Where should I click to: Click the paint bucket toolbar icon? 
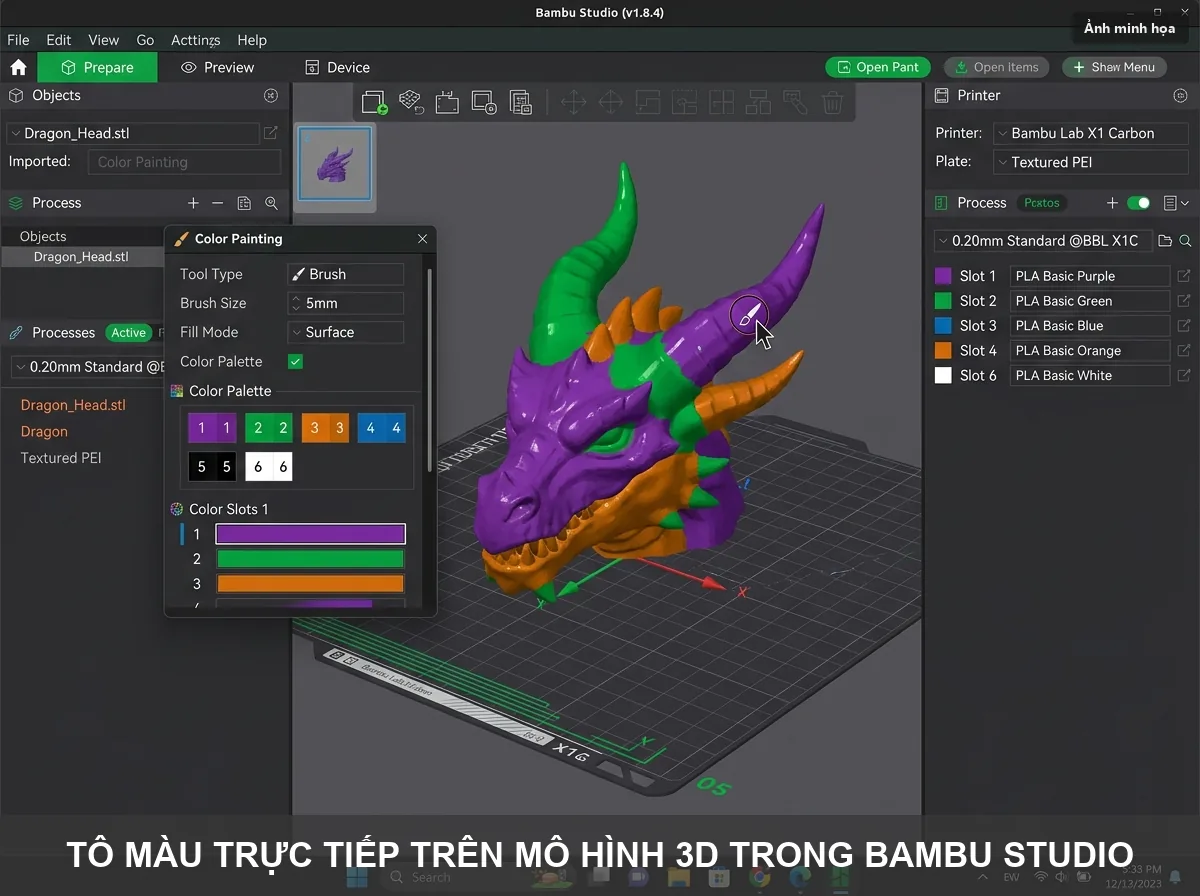pos(795,102)
